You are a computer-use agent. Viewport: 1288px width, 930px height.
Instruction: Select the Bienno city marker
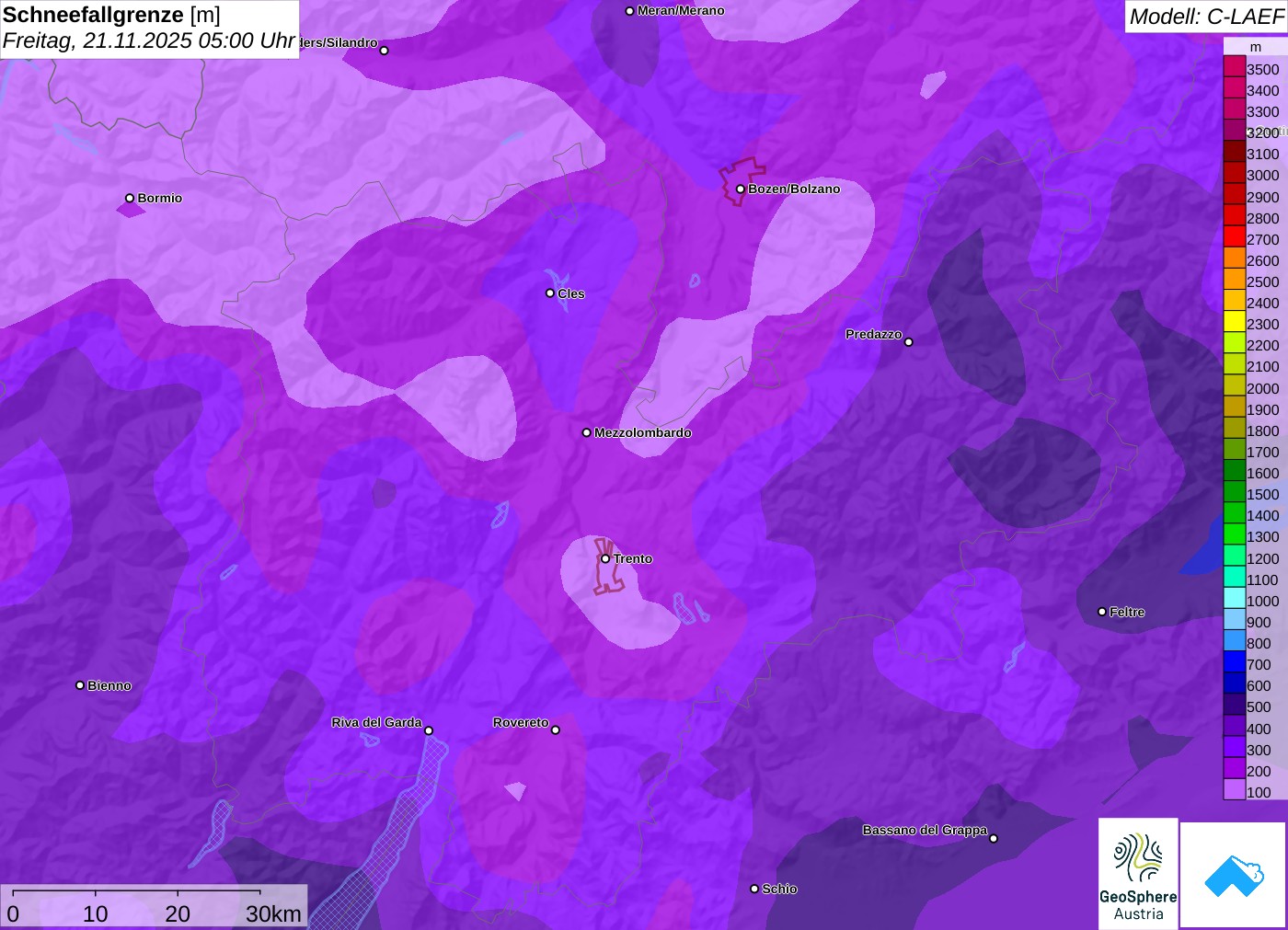[x=80, y=685]
